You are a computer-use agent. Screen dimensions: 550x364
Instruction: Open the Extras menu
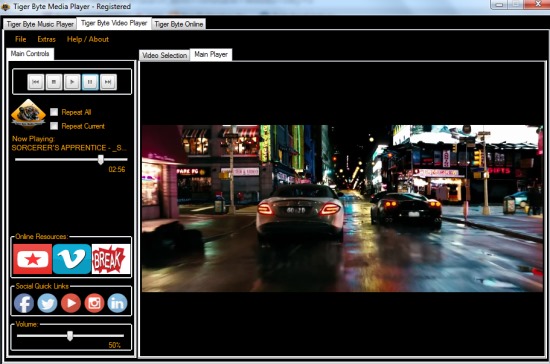47,39
